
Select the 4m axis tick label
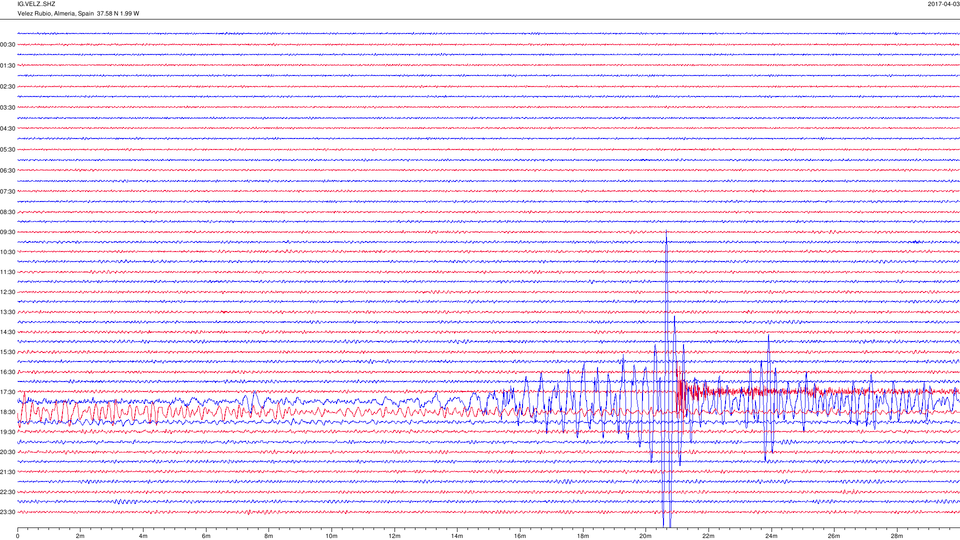(143, 536)
